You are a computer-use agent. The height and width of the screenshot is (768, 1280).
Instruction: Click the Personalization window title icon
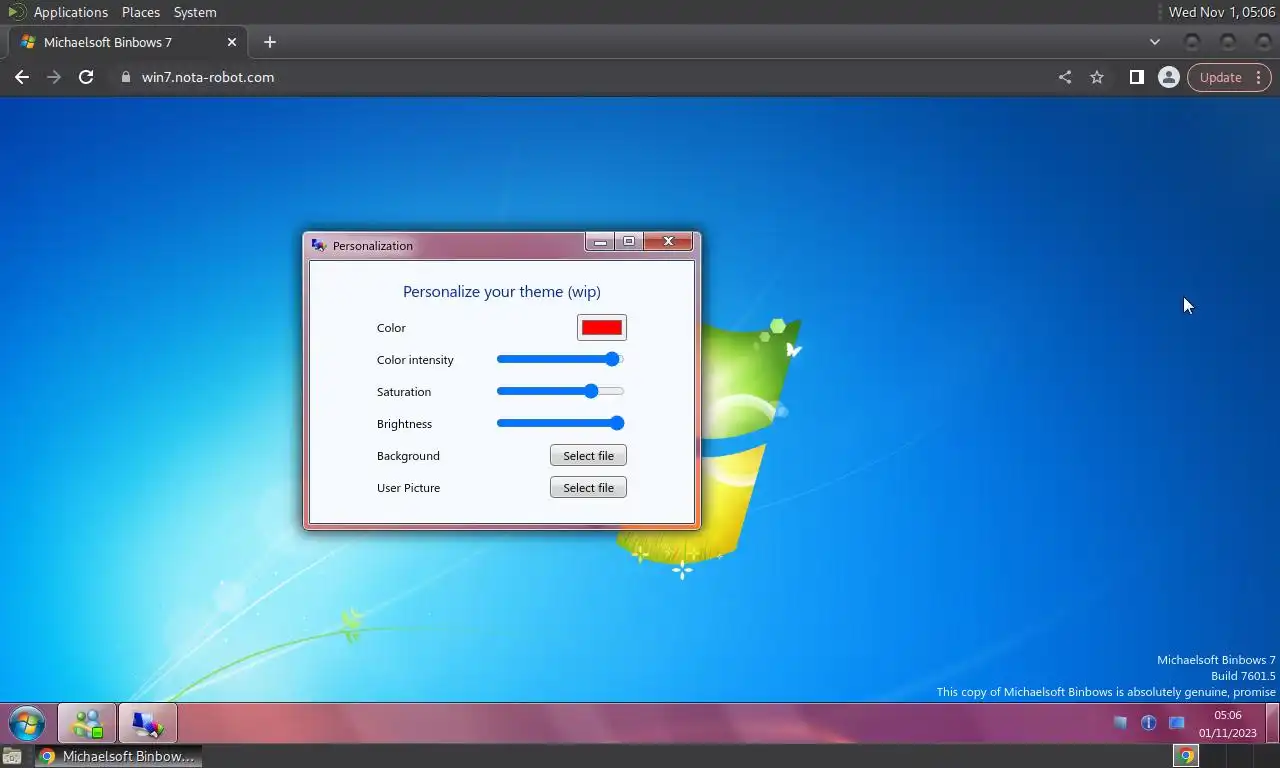(319, 245)
